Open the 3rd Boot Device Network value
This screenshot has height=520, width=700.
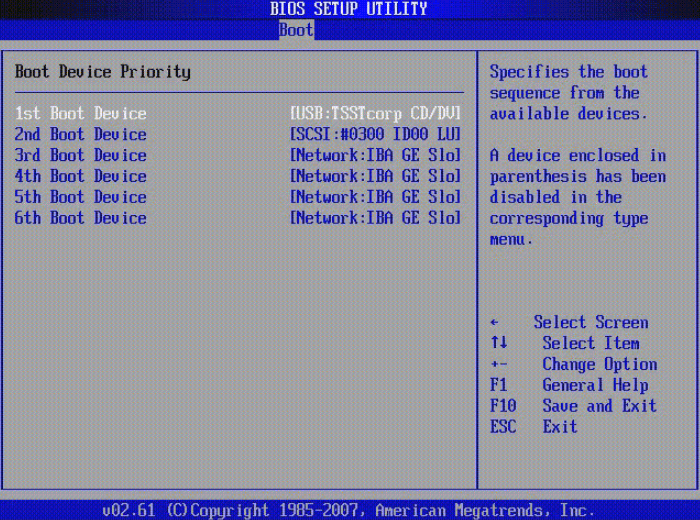375,156
